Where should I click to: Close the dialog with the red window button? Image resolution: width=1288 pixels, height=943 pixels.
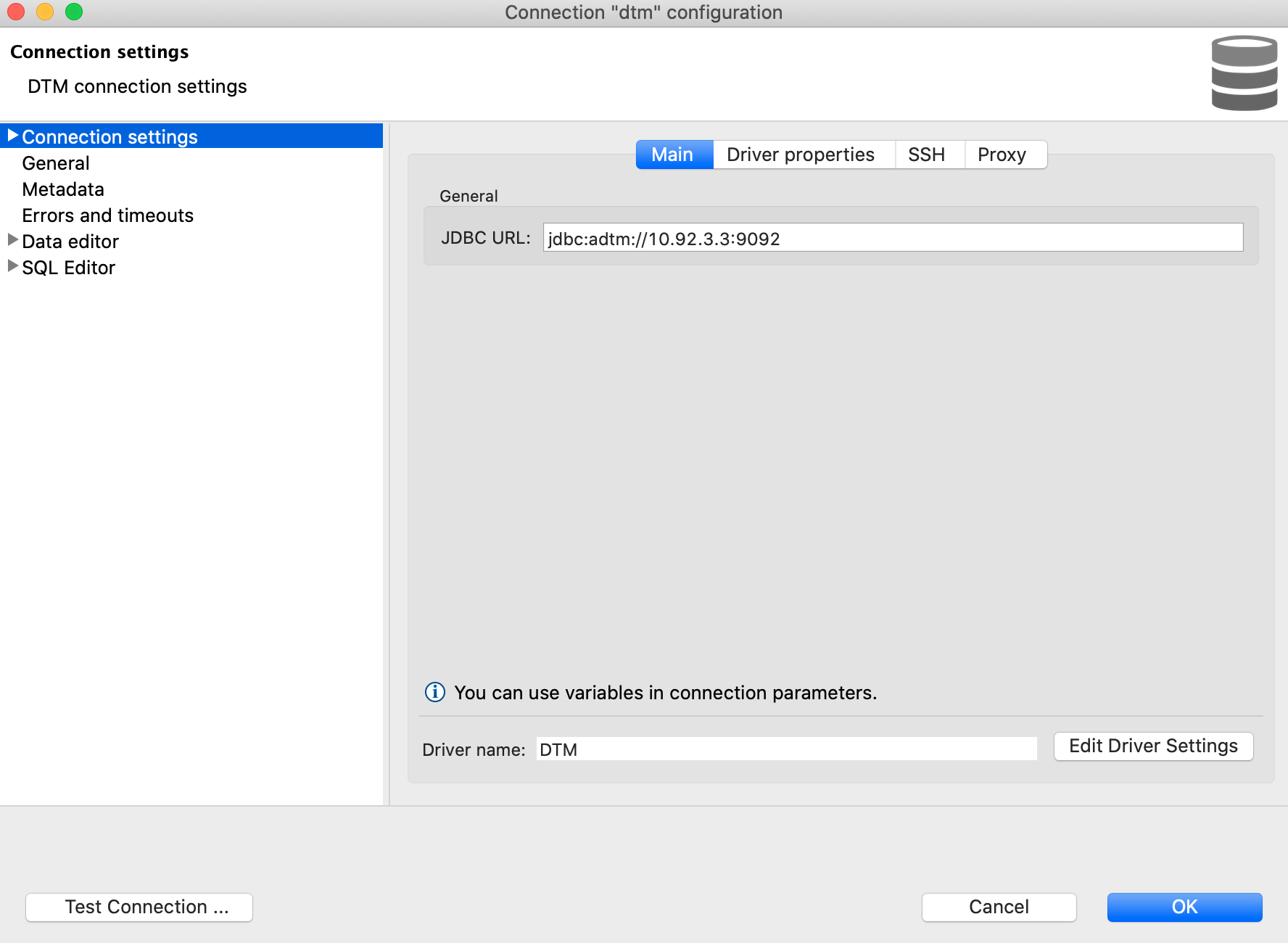[16, 12]
